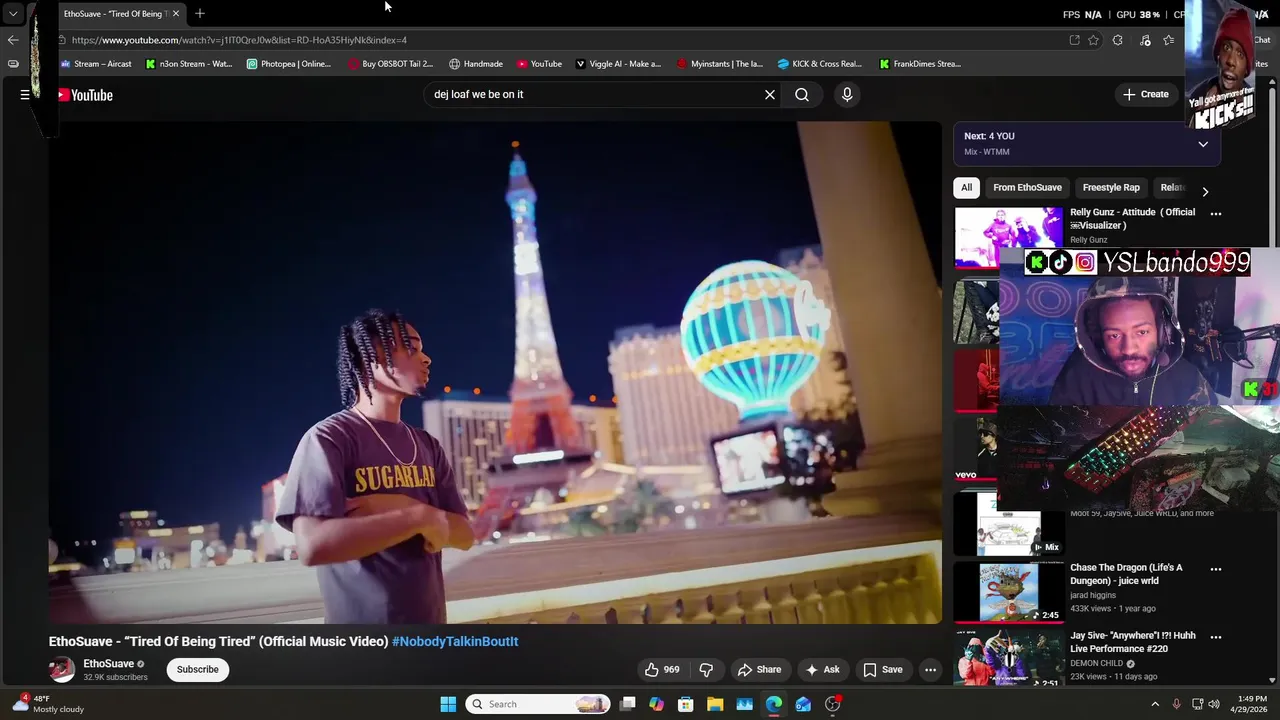Click the youtube.com address bar
1280x720 pixels.
[x=560, y=40]
